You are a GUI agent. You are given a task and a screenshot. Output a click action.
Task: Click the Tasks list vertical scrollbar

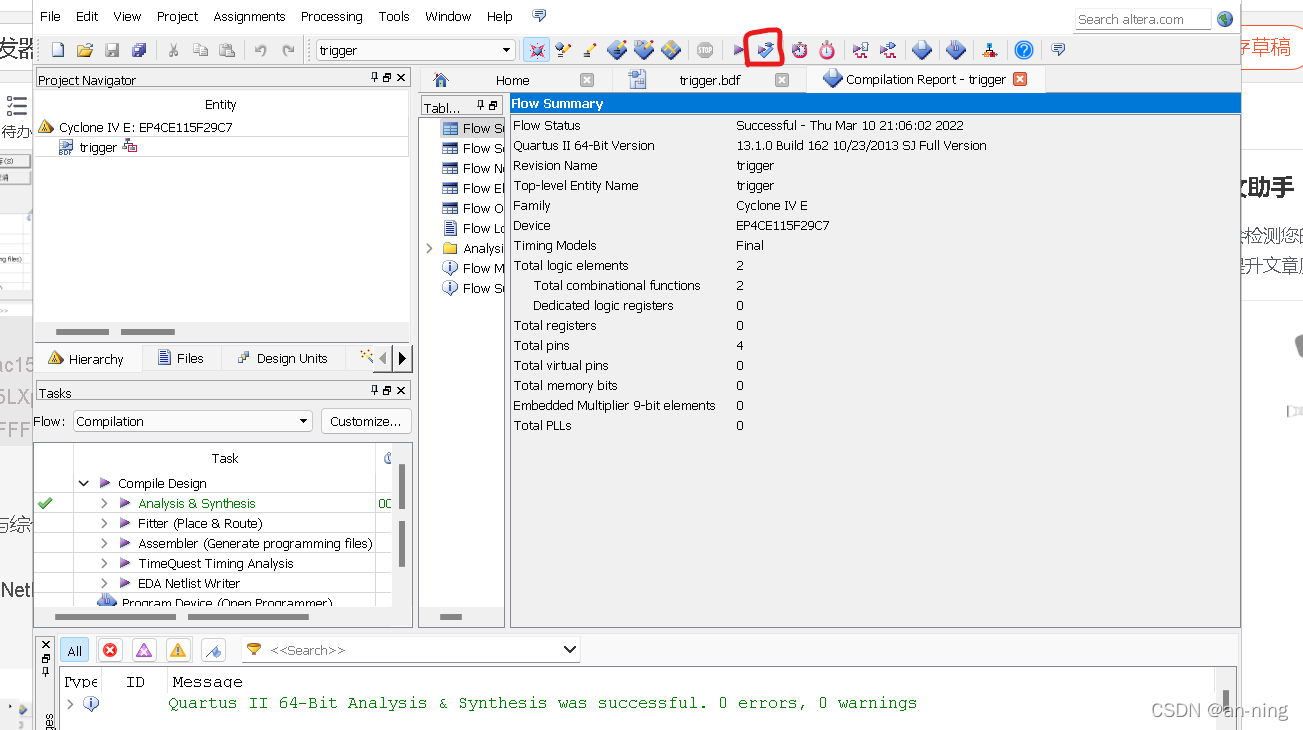(402, 517)
